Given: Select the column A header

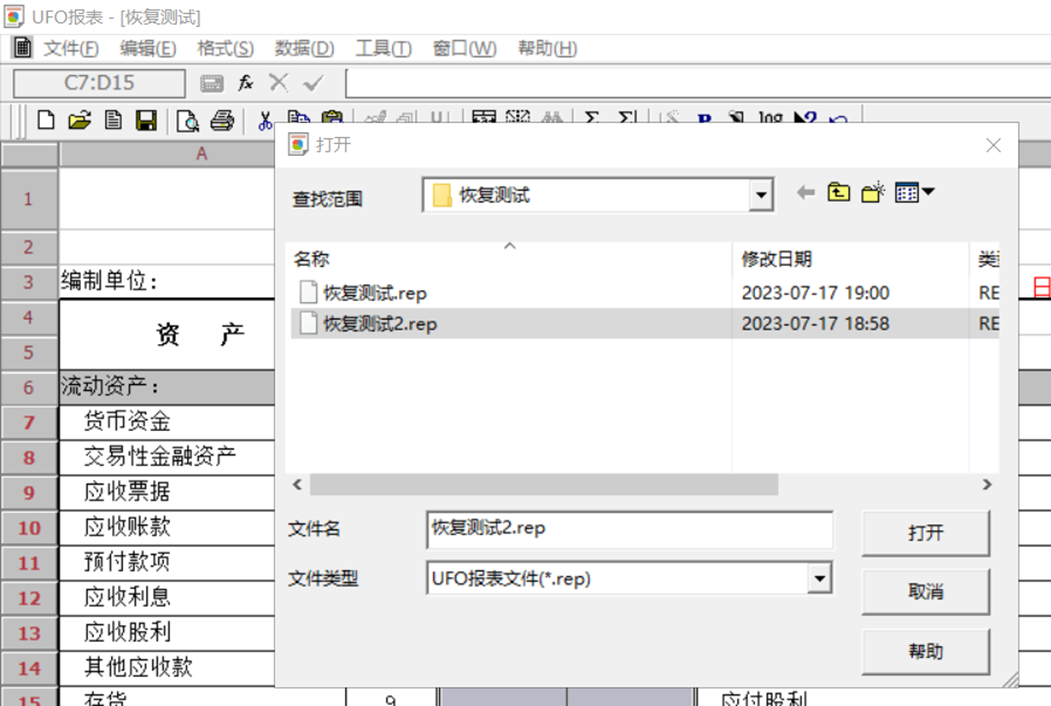Looking at the screenshot, I should (168, 154).
